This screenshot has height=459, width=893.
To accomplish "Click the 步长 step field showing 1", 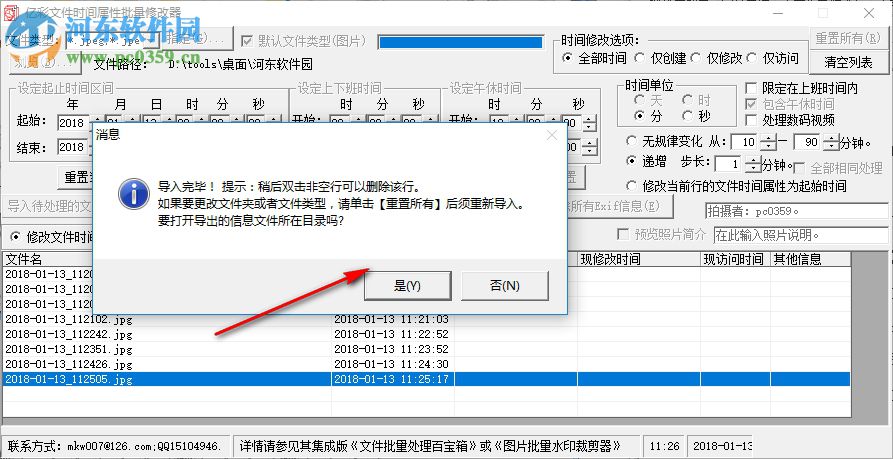I will [x=729, y=165].
